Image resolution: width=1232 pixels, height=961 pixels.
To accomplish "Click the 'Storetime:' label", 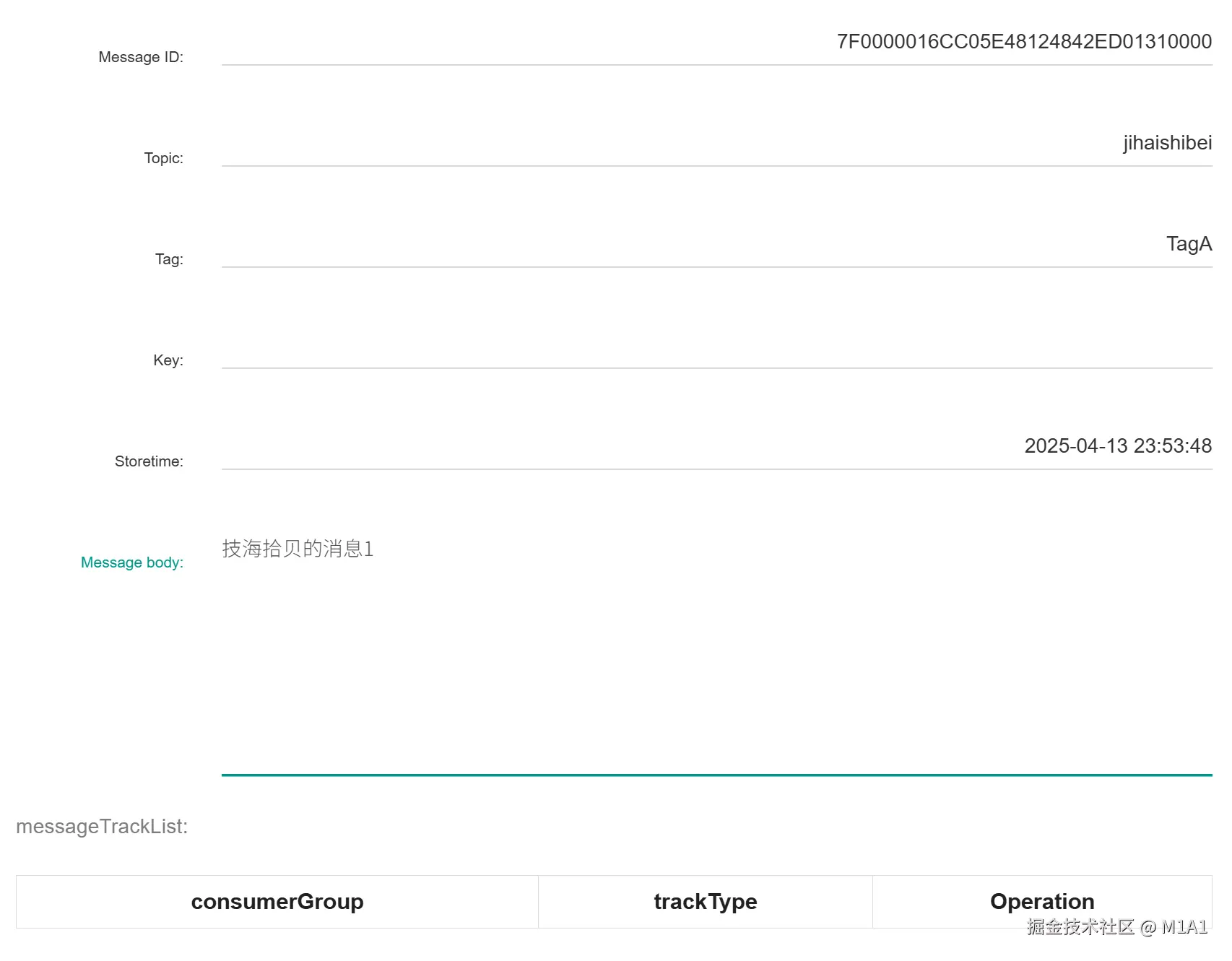I will click(x=149, y=461).
